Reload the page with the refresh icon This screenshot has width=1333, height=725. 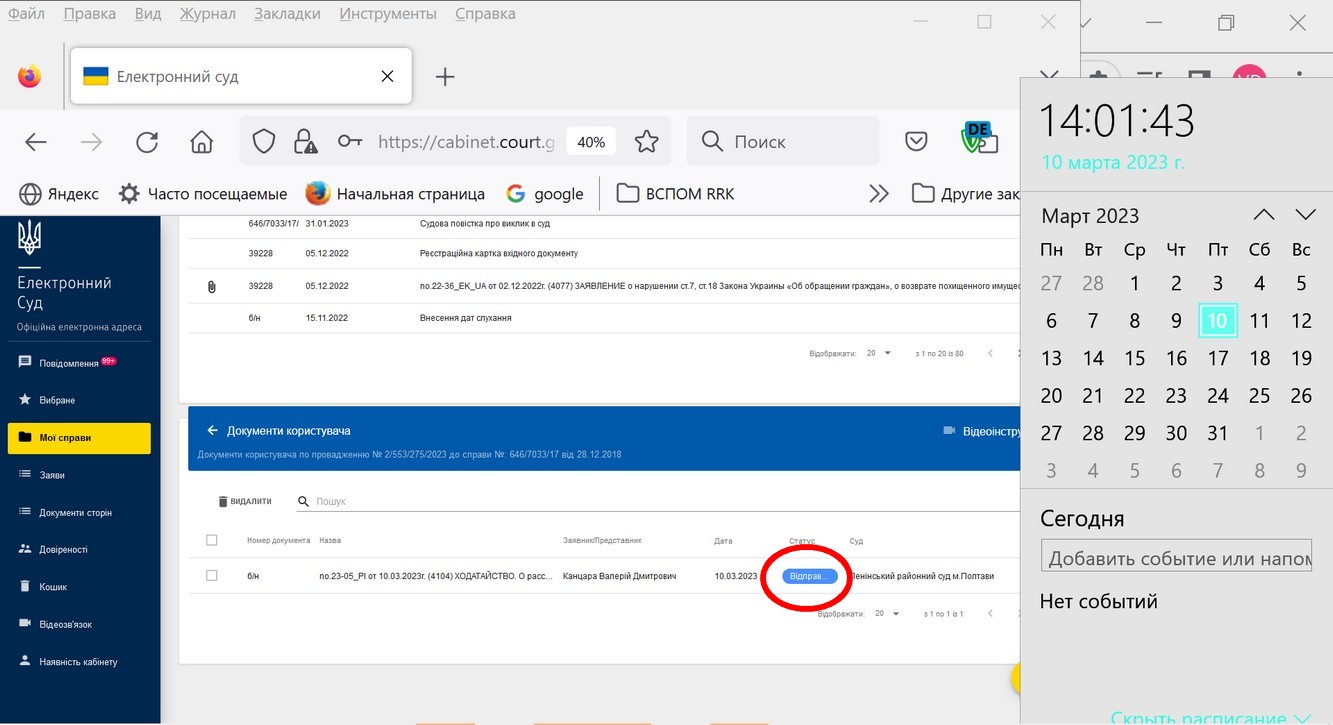tap(147, 142)
